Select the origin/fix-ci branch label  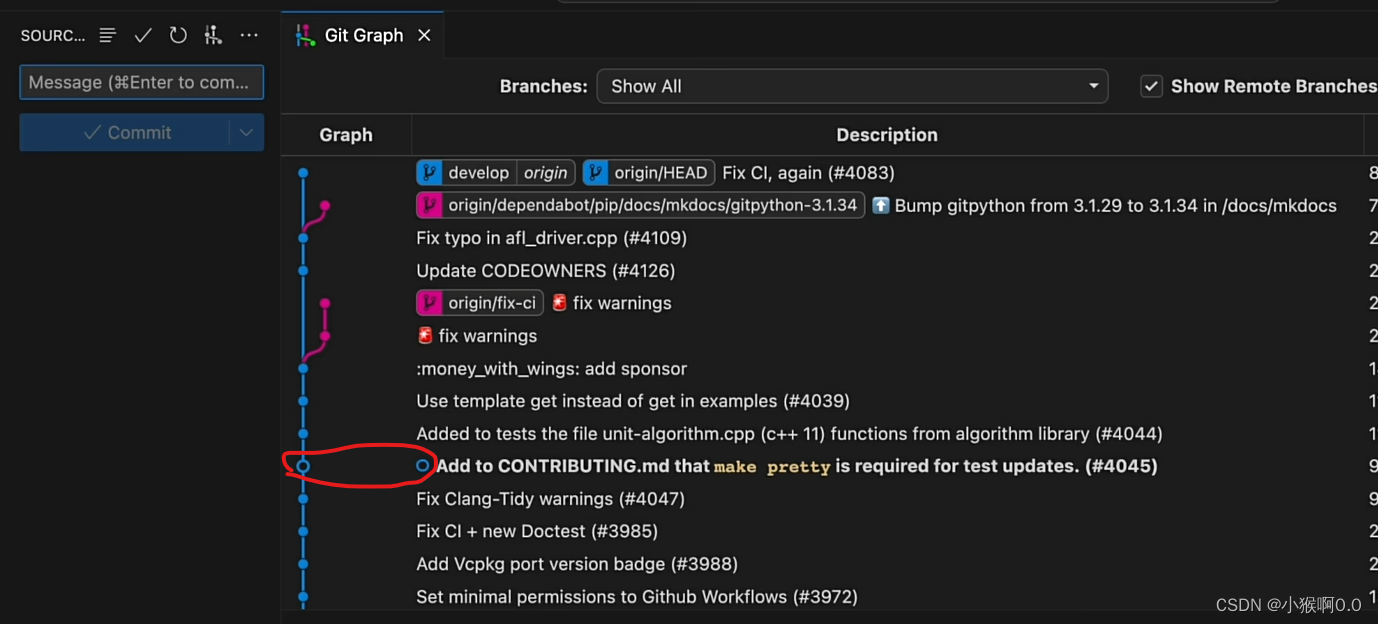pos(479,302)
